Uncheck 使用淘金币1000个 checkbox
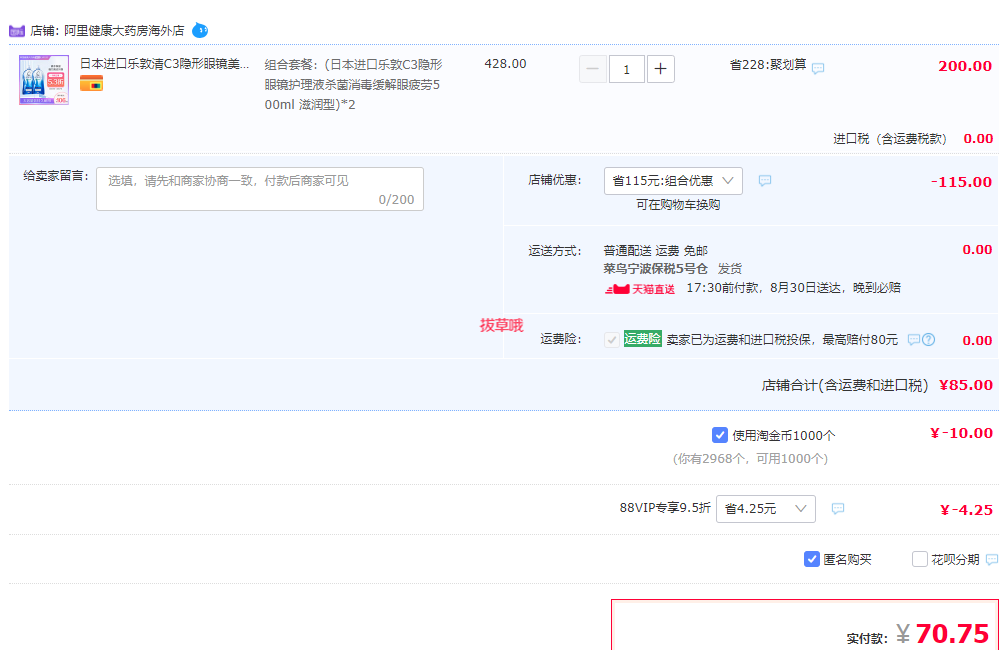Viewport: 1003px width, 650px height. pyautogui.click(x=720, y=435)
